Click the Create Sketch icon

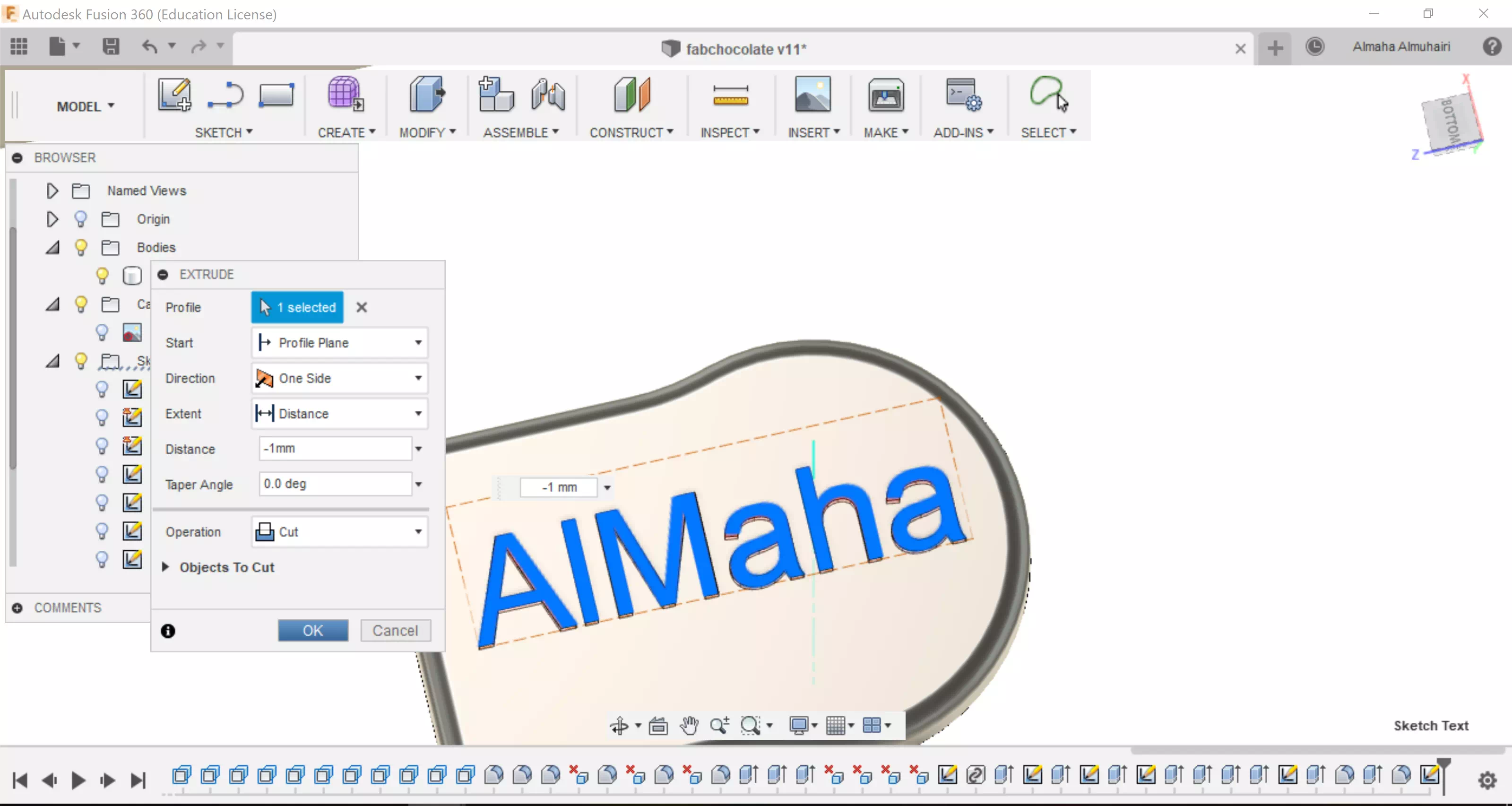[x=174, y=95]
